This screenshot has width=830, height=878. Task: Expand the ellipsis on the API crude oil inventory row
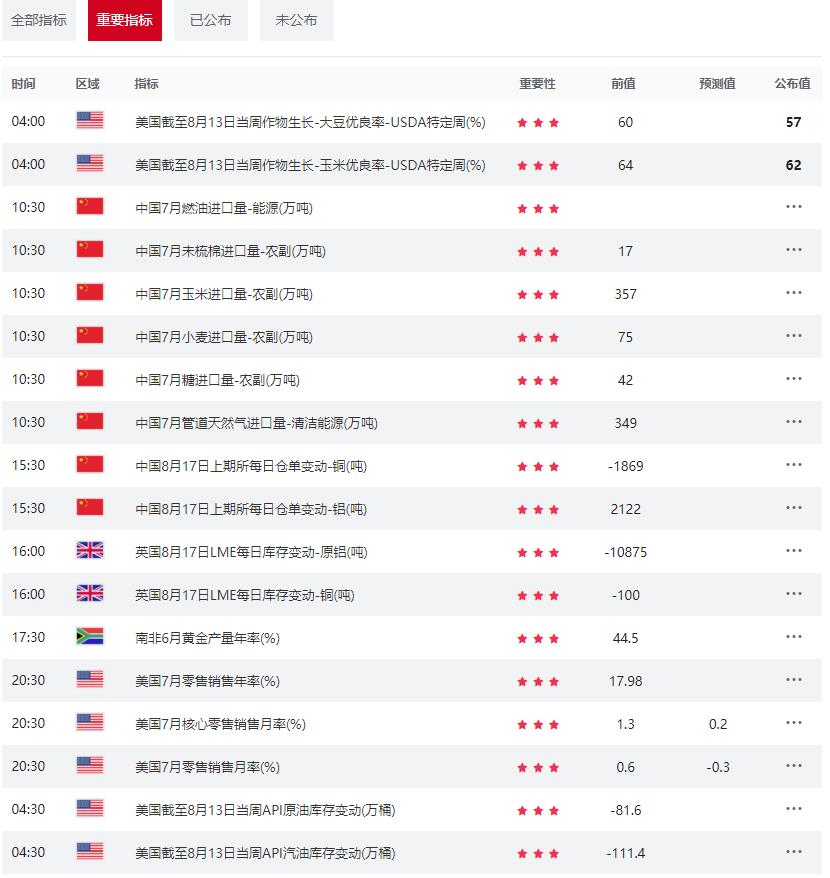pyautogui.click(x=793, y=810)
